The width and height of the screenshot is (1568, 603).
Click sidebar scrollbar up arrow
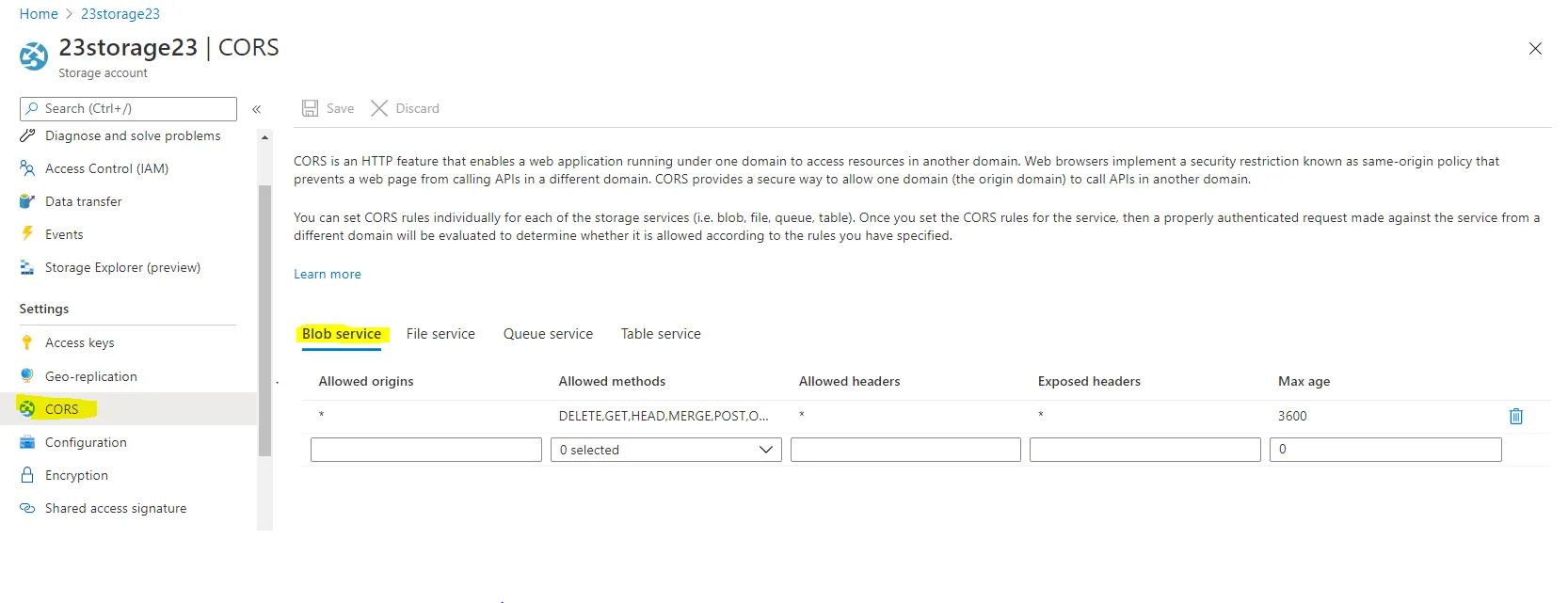[264, 137]
